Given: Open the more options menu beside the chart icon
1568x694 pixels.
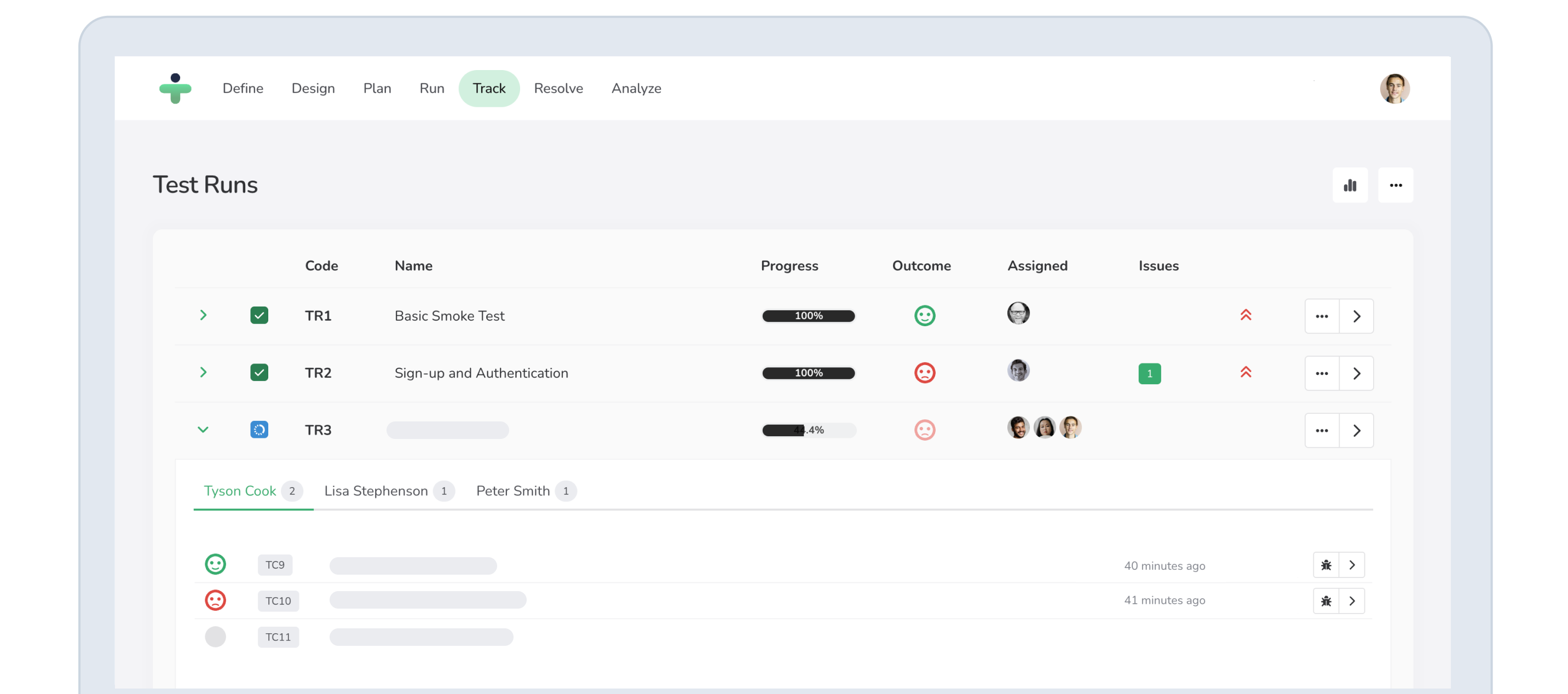Looking at the screenshot, I should (x=1396, y=185).
